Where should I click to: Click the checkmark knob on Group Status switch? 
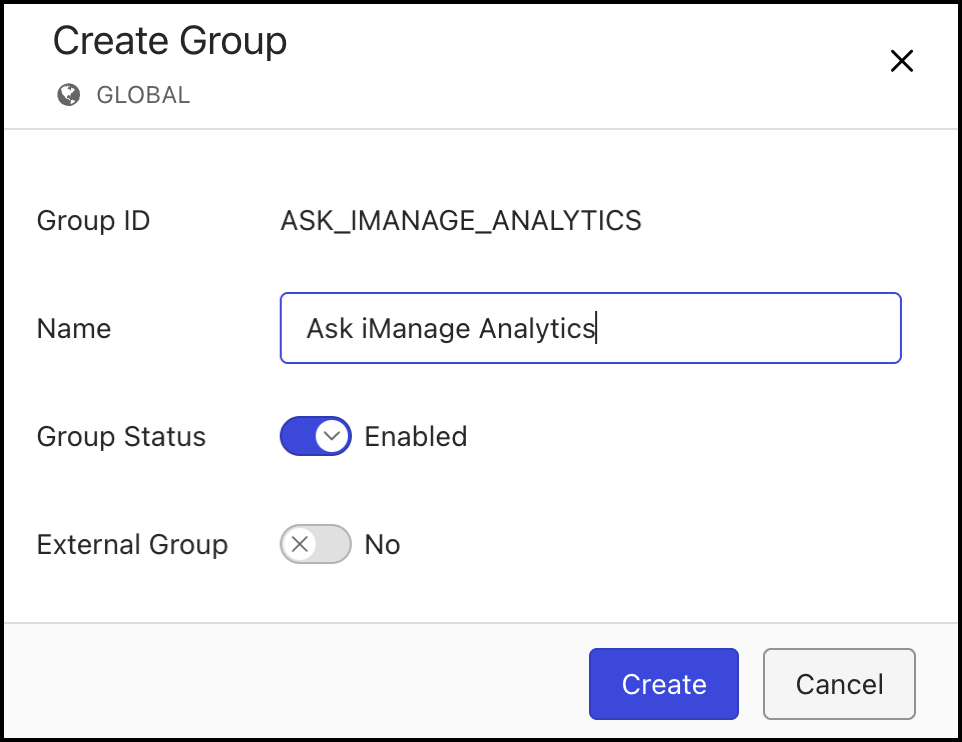(x=333, y=437)
